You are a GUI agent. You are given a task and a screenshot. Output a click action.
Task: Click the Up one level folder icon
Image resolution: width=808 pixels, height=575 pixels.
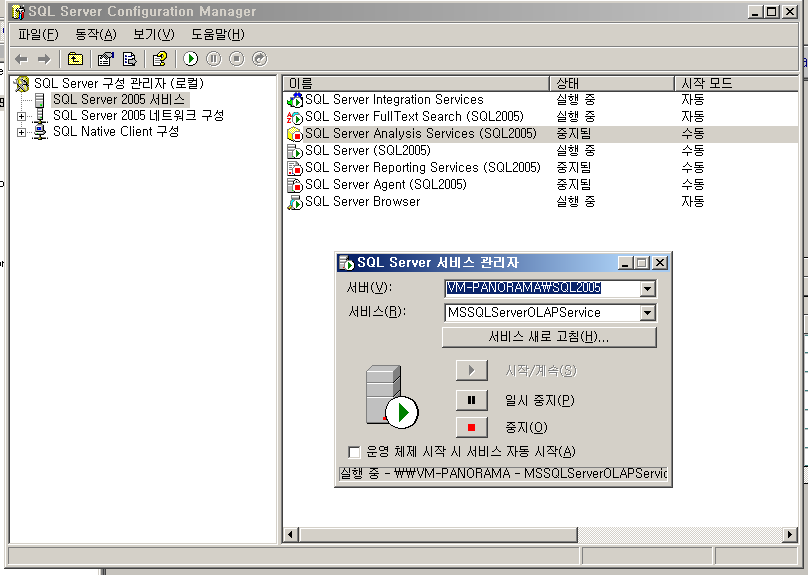click(75, 59)
